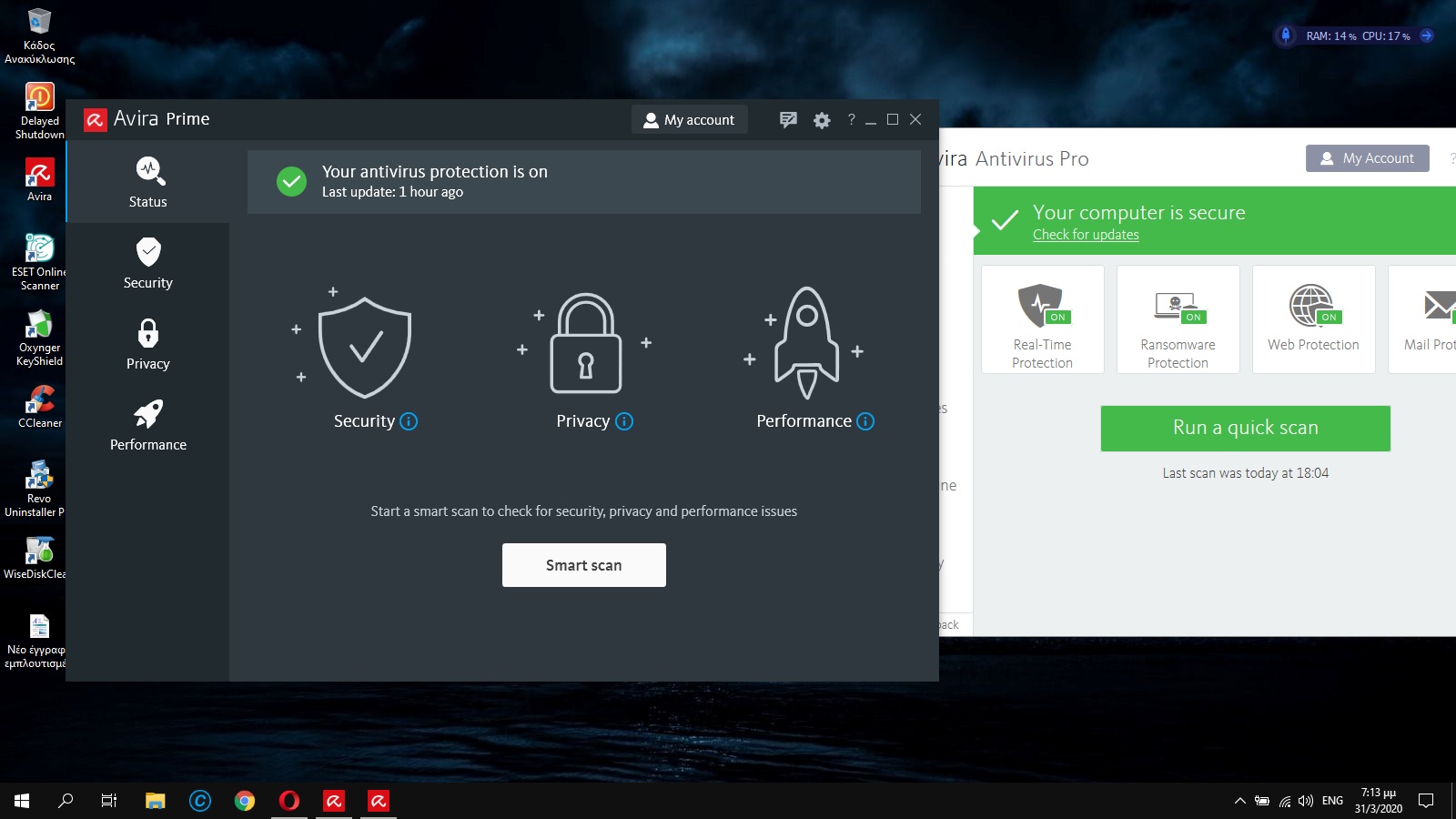Click the Avira logo in Prime title bar
This screenshot has width=1456, height=819.
point(95,119)
